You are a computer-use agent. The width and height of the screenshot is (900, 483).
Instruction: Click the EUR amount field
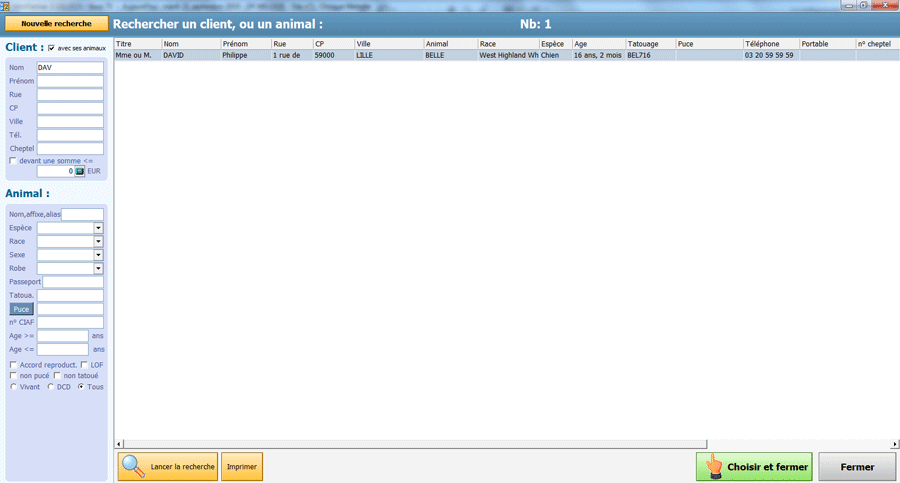(x=56, y=171)
